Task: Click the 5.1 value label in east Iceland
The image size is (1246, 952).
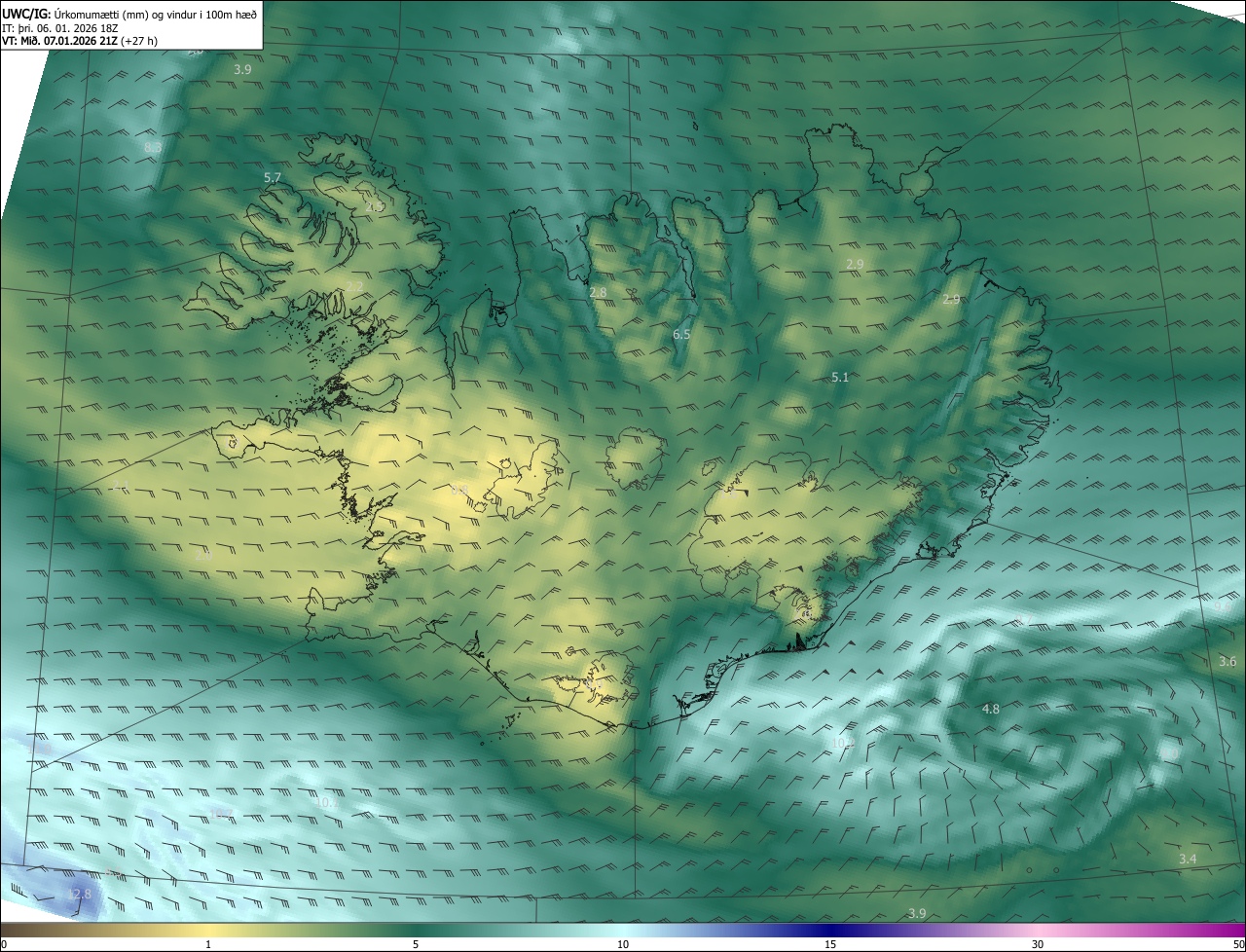Action: 840,377
